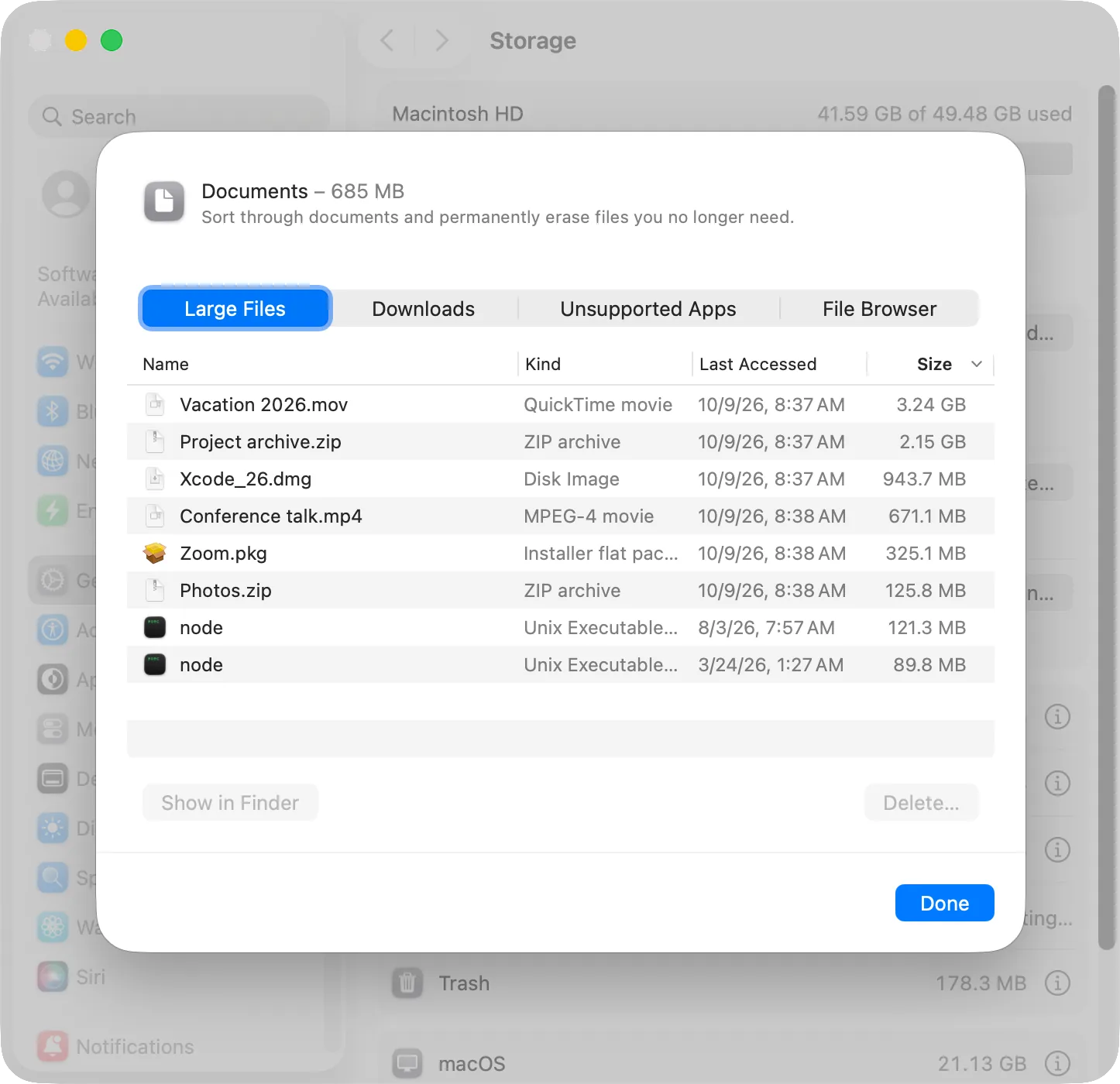
Task: Sort by the Kind column header
Action: pos(605,364)
